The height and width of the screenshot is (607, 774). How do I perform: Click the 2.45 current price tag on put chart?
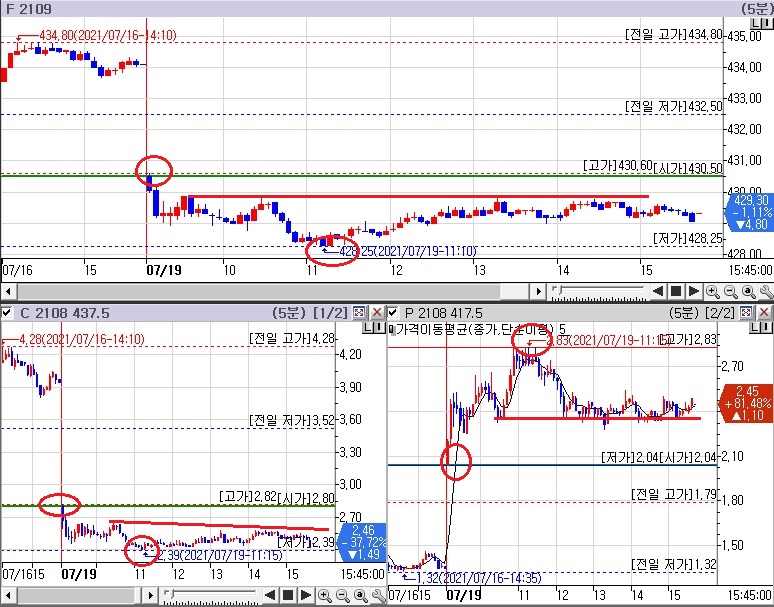[x=747, y=403]
